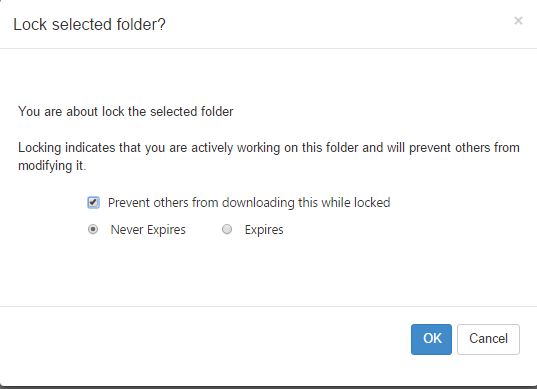Close the lock folder dialog with X

pyautogui.click(x=518, y=21)
